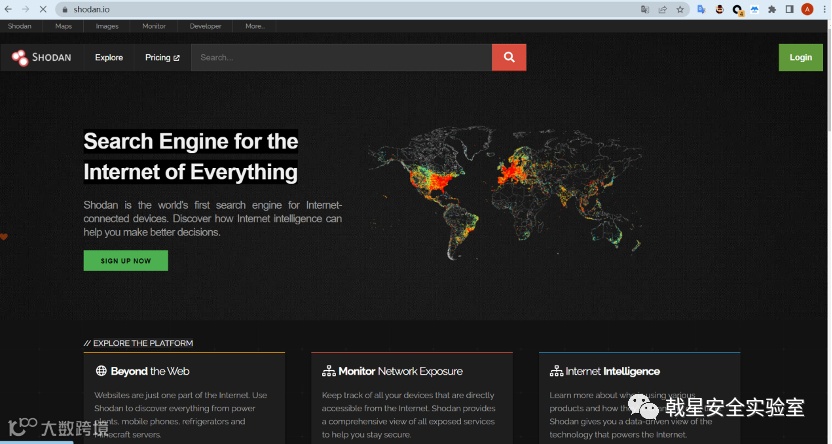Expand the More... top bar menu
This screenshot has height=444, width=832.
coord(255,26)
